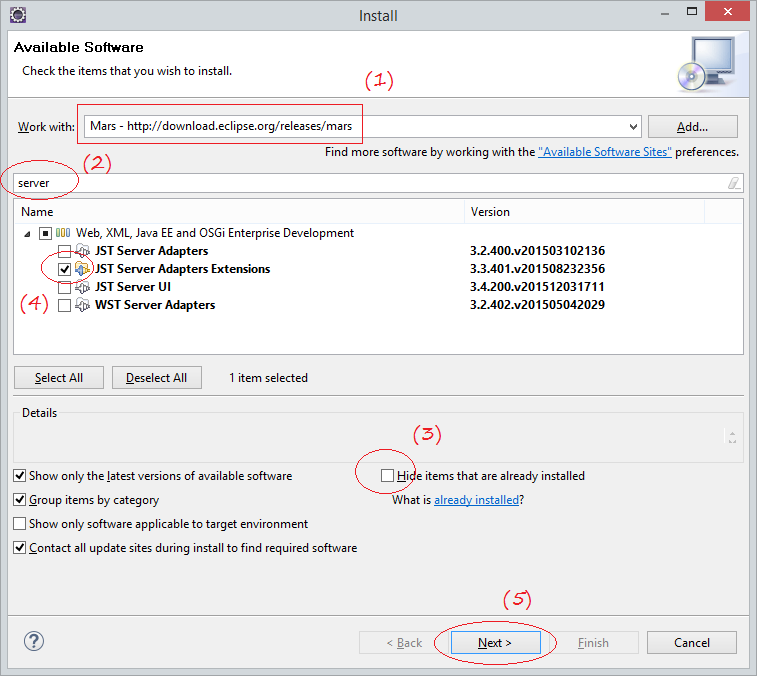
Task: Check the WST Server Adapters checkbox
Action: [64, 305]
